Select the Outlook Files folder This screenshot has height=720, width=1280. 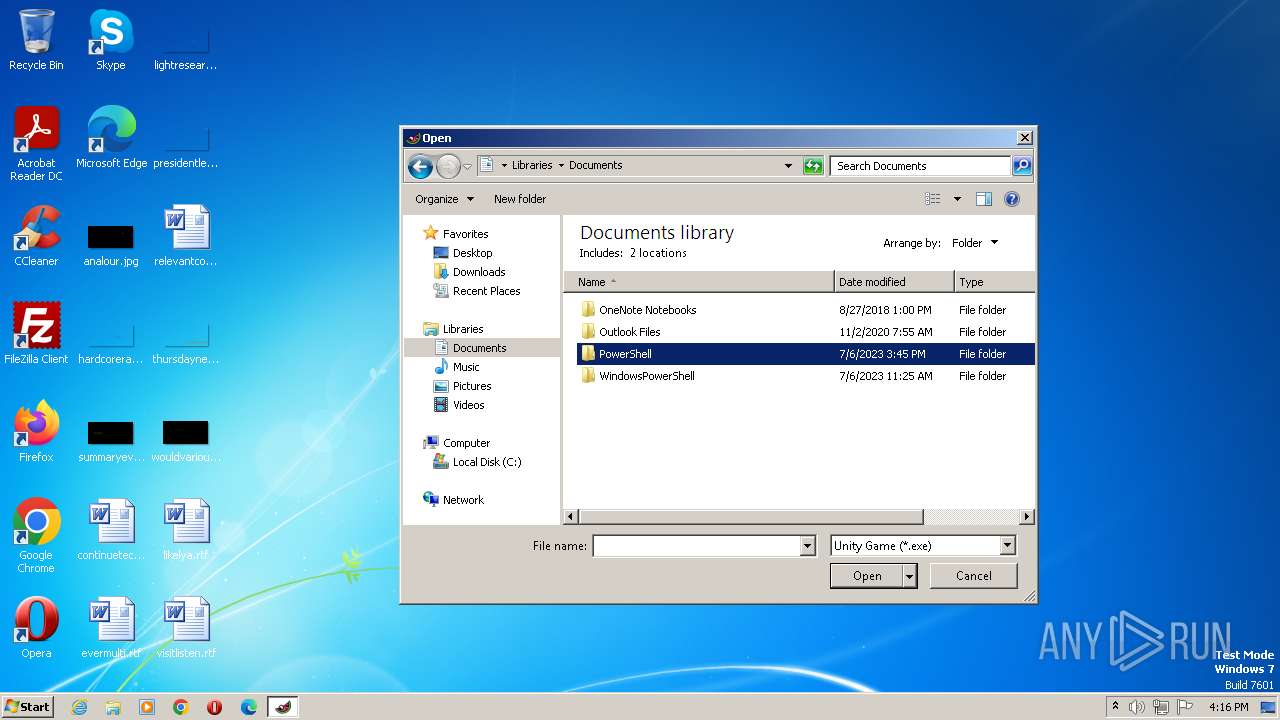click(x=629, y=332)
